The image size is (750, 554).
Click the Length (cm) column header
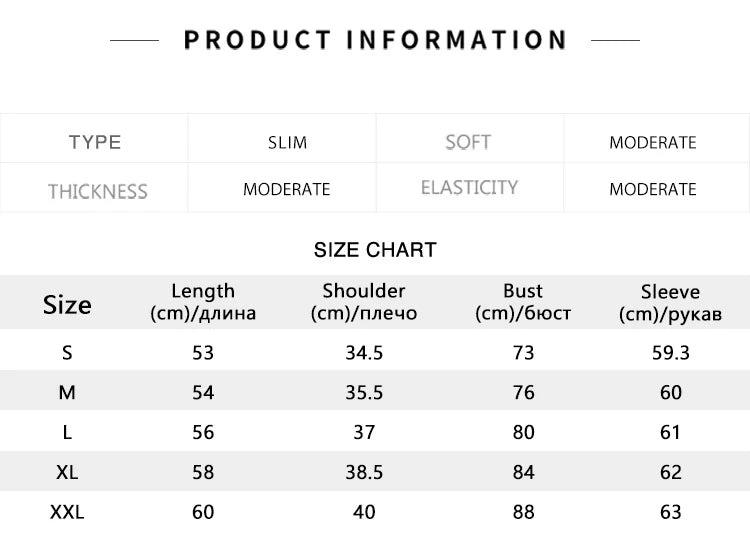tap(203, 302)
